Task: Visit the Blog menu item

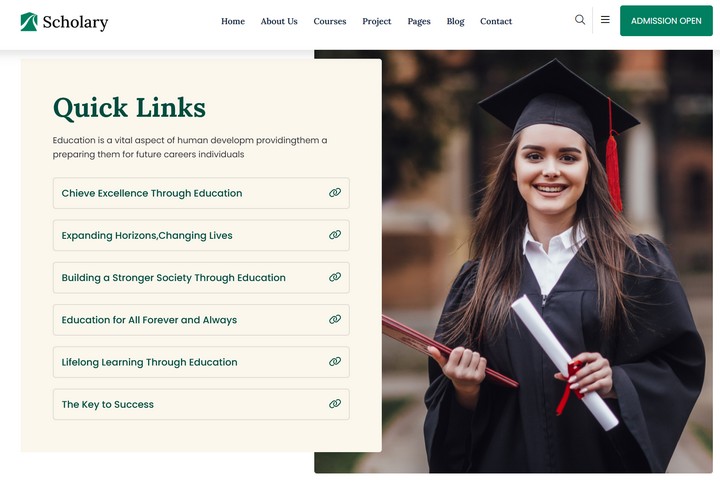Action: (x=456, y=22)
